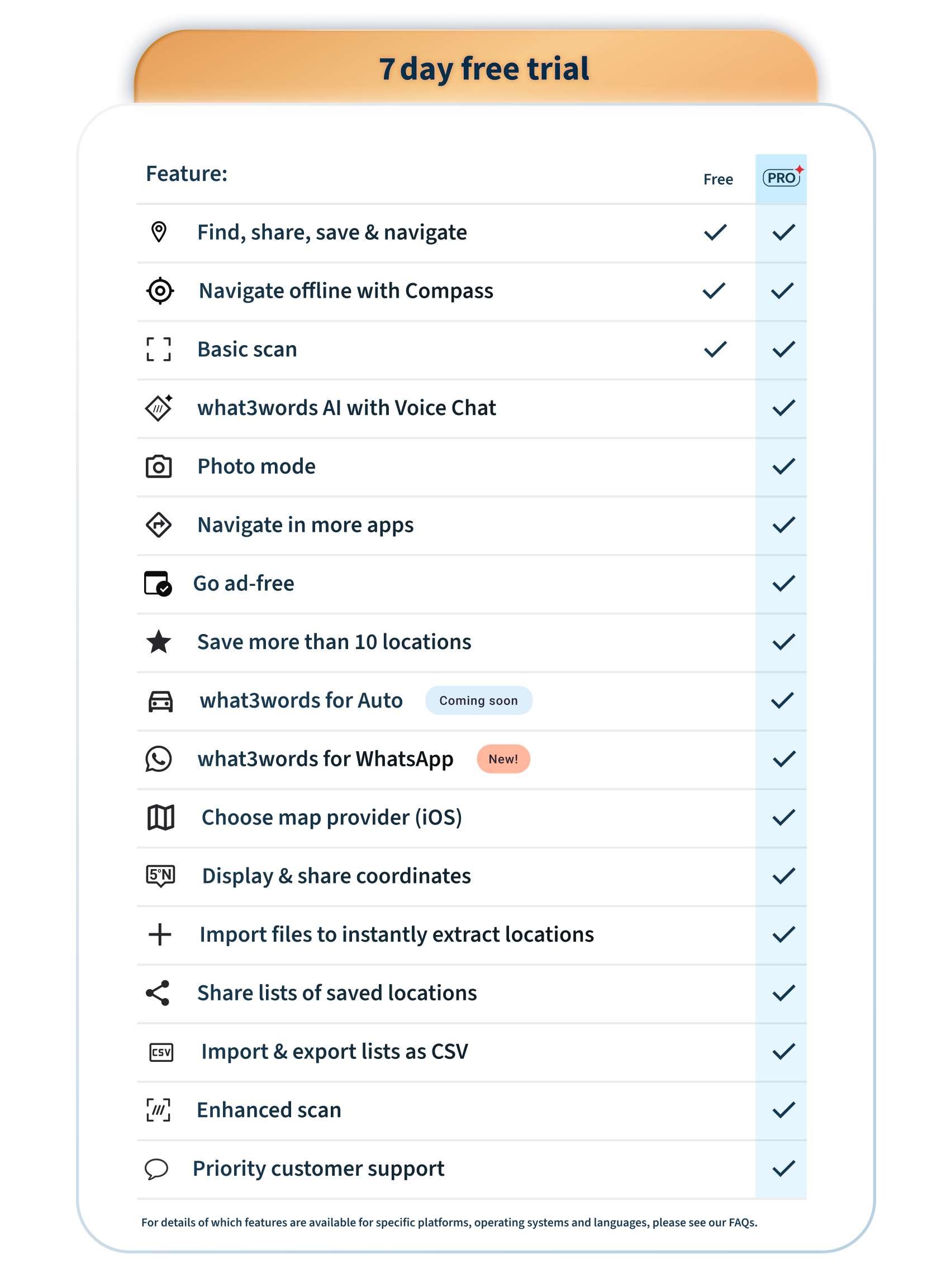Screen dimensions: 951x1288
Task: Click the Coming soon badge
Action: tap(478, 700)
